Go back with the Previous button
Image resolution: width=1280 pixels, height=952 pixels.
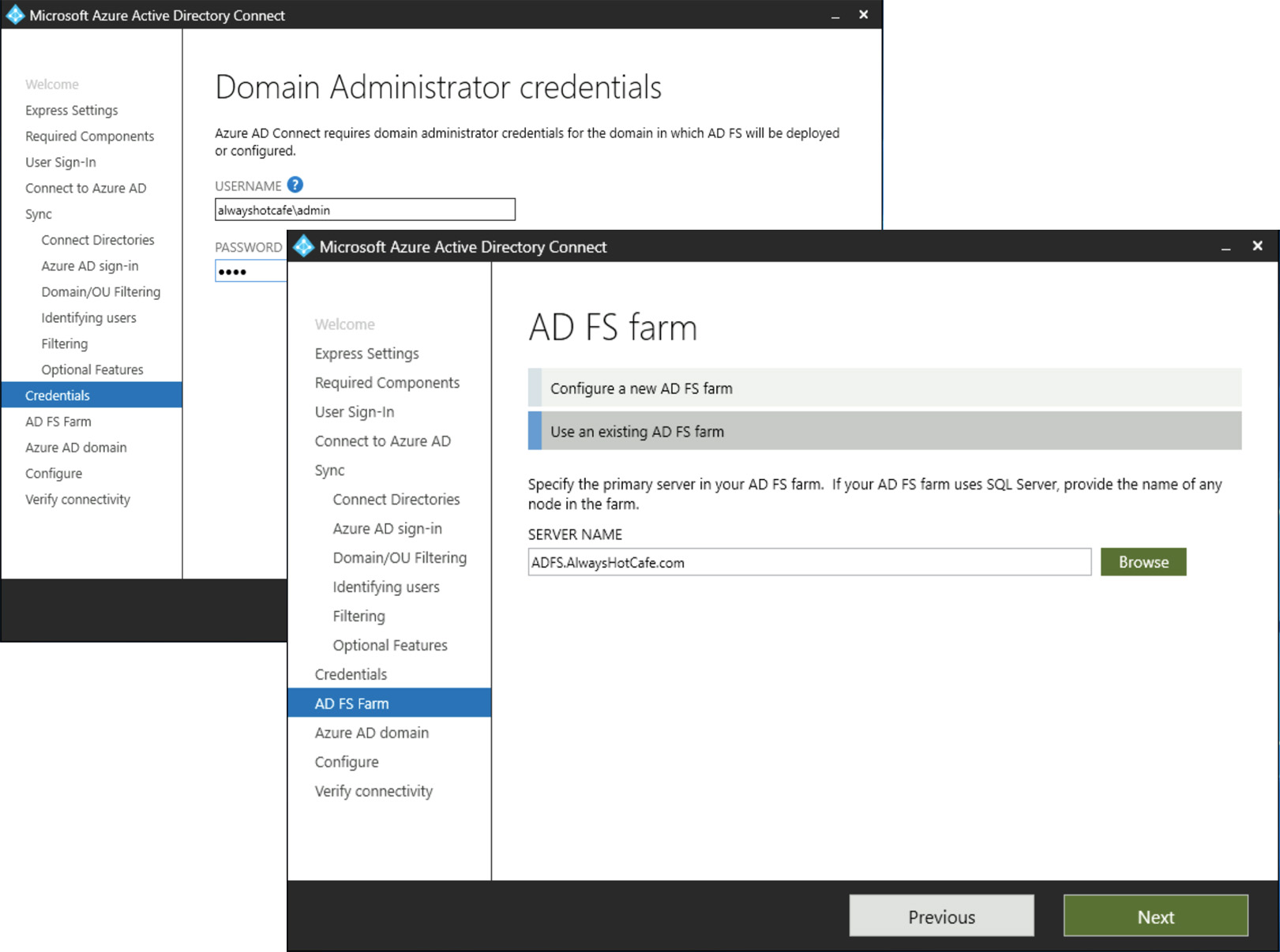[x=941, y=916]
